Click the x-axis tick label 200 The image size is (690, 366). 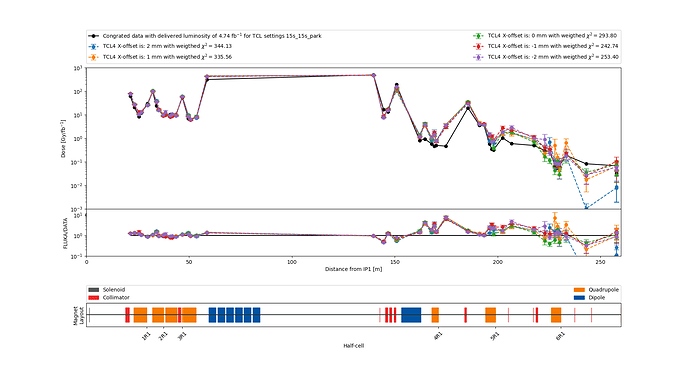click(498, 262)
